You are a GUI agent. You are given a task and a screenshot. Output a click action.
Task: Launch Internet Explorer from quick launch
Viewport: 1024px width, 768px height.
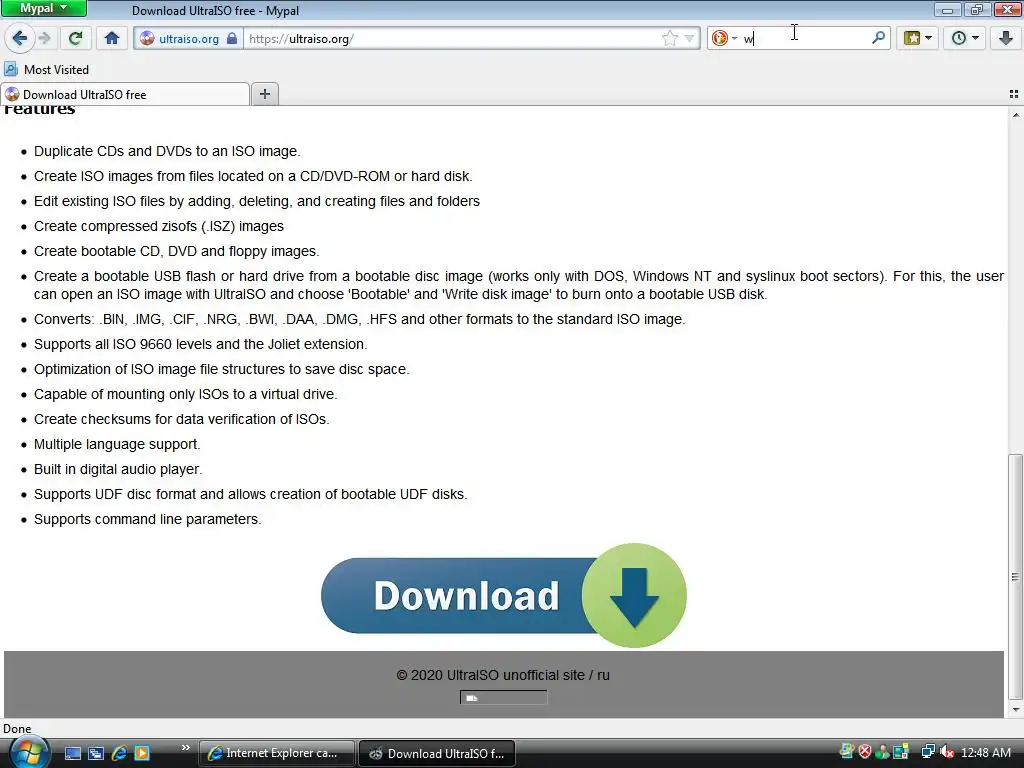tap(119, 753)
